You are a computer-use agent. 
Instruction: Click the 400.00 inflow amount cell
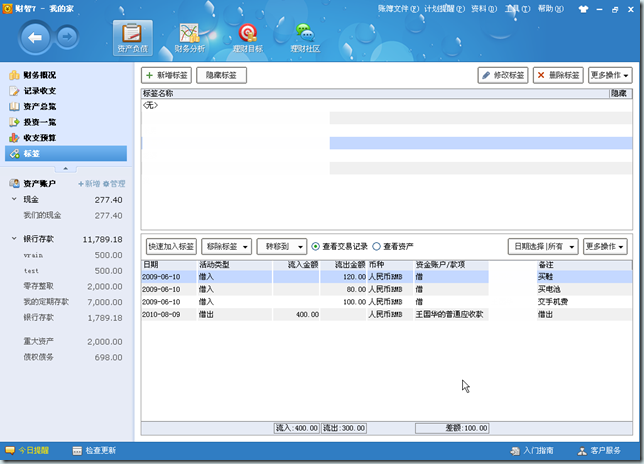(x=296, y=314)
